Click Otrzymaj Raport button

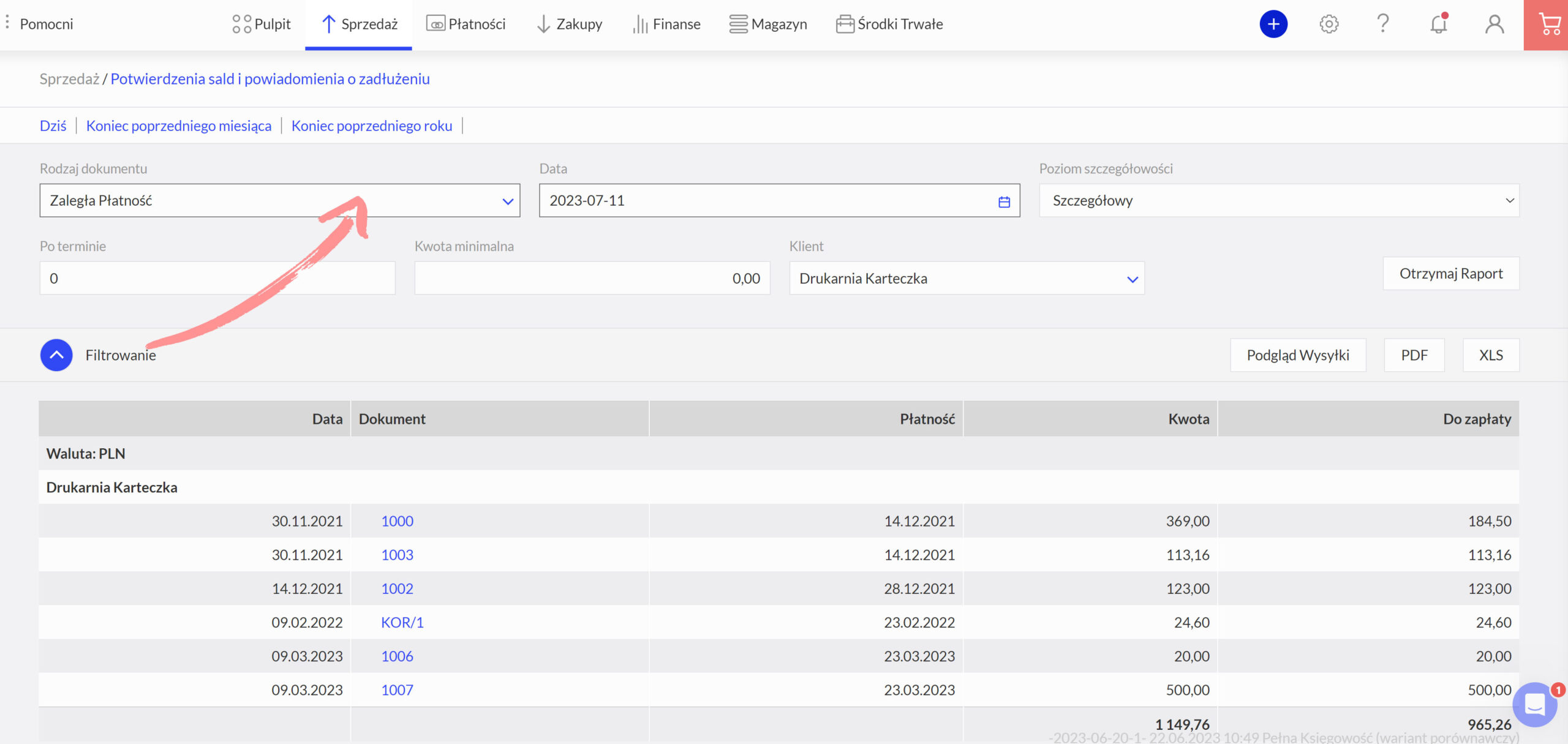(1451, 273)
